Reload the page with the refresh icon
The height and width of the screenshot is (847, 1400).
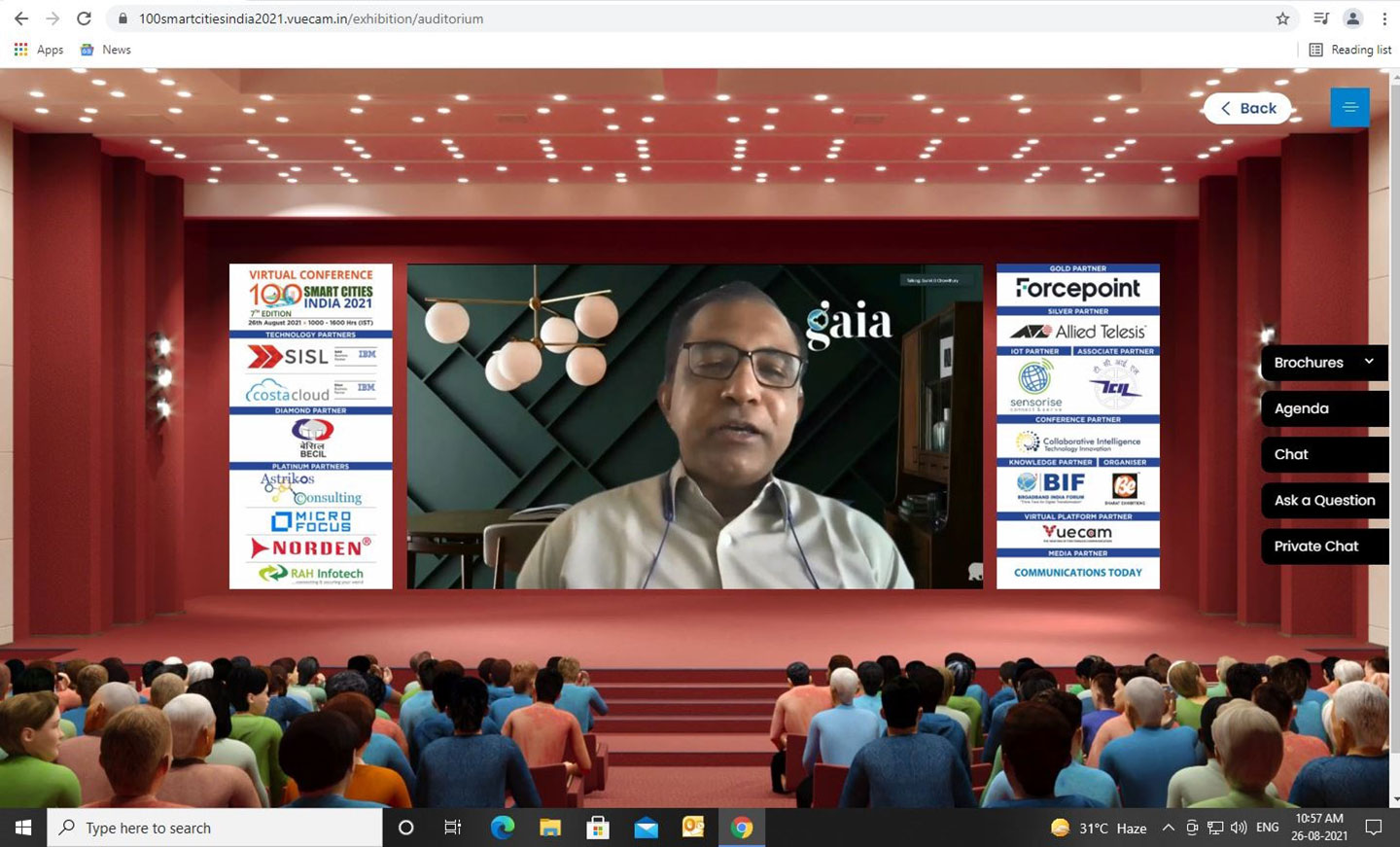[x=85, y=18]
